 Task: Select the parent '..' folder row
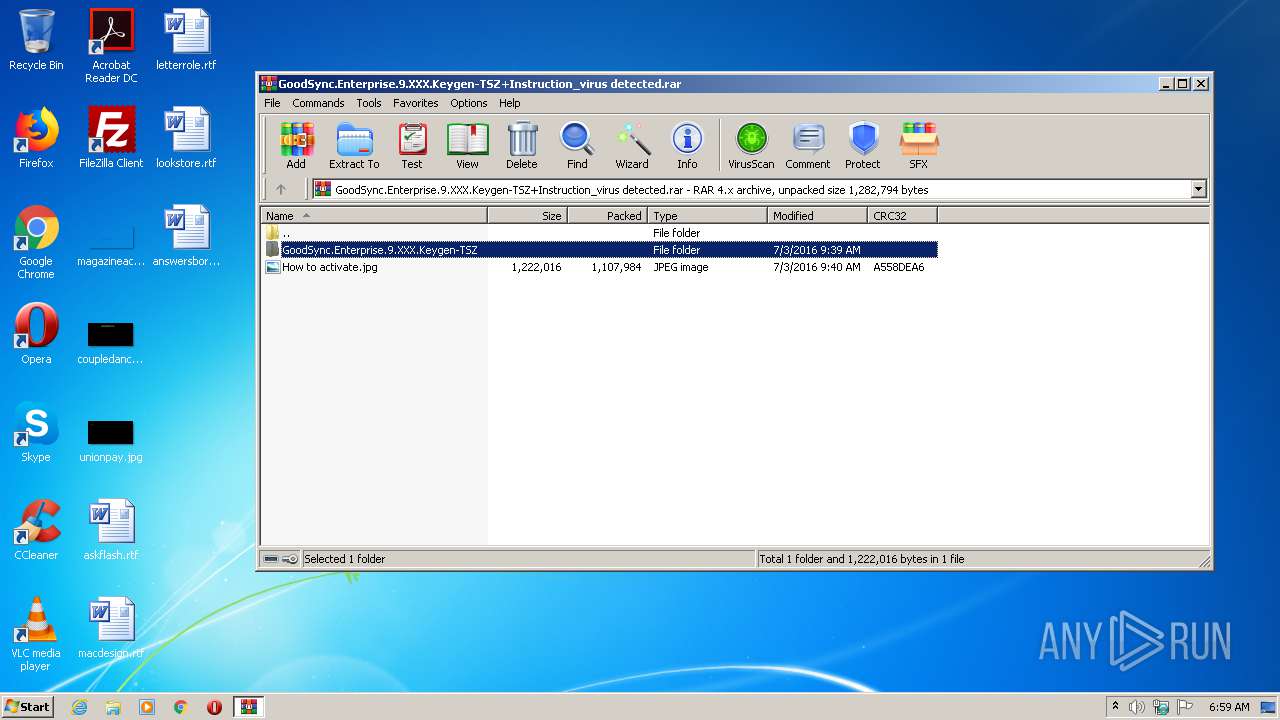click(600, 233)
